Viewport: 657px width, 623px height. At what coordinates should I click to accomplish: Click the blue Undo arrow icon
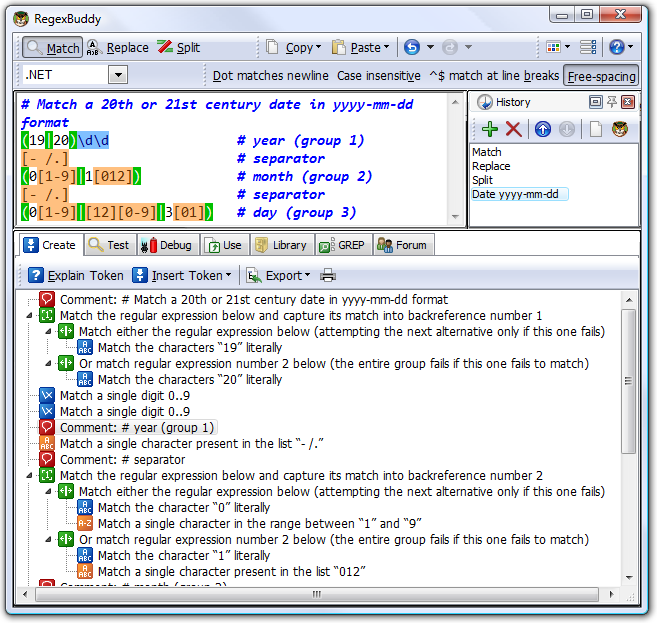[x=412, y=47]
